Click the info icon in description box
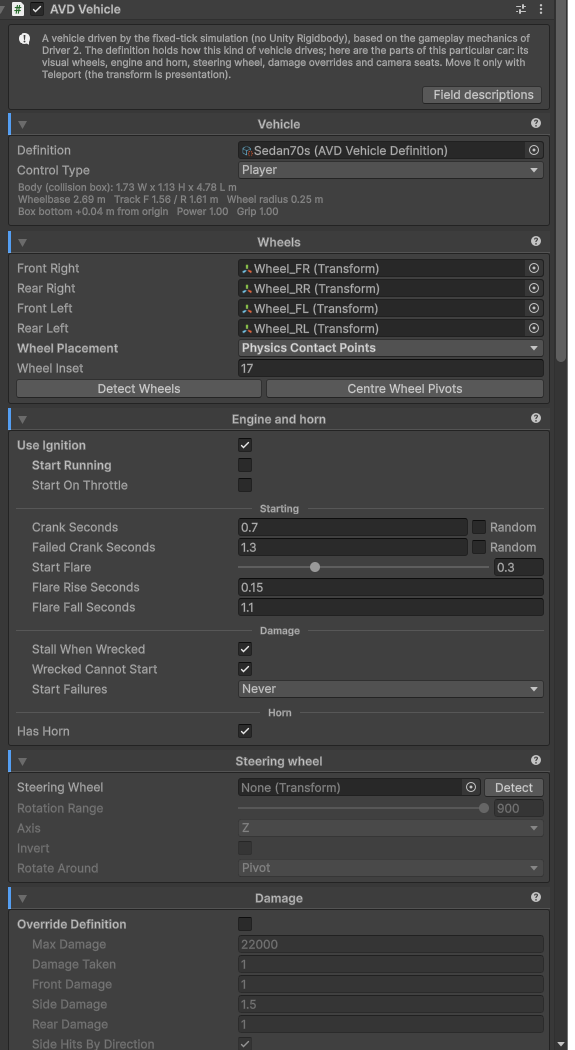The width and height of the screenshot is (575, 1050). coord(25,38)
